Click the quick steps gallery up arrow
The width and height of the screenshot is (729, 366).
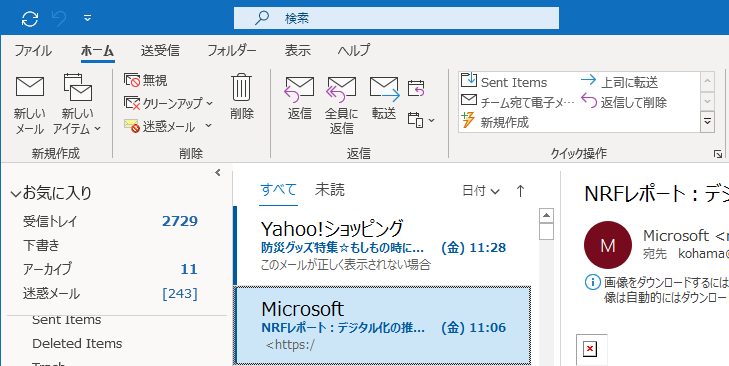707,82
